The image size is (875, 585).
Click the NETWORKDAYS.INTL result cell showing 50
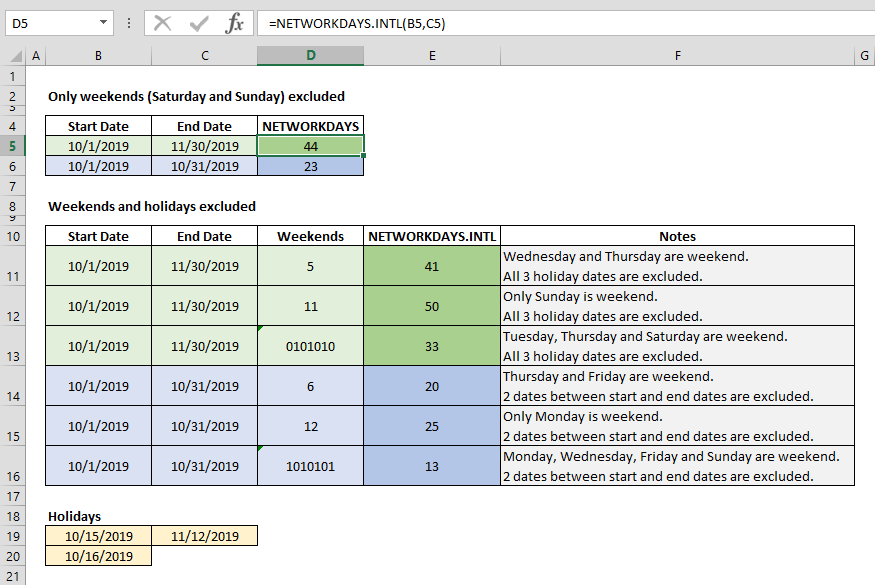(x=432, y=306)
